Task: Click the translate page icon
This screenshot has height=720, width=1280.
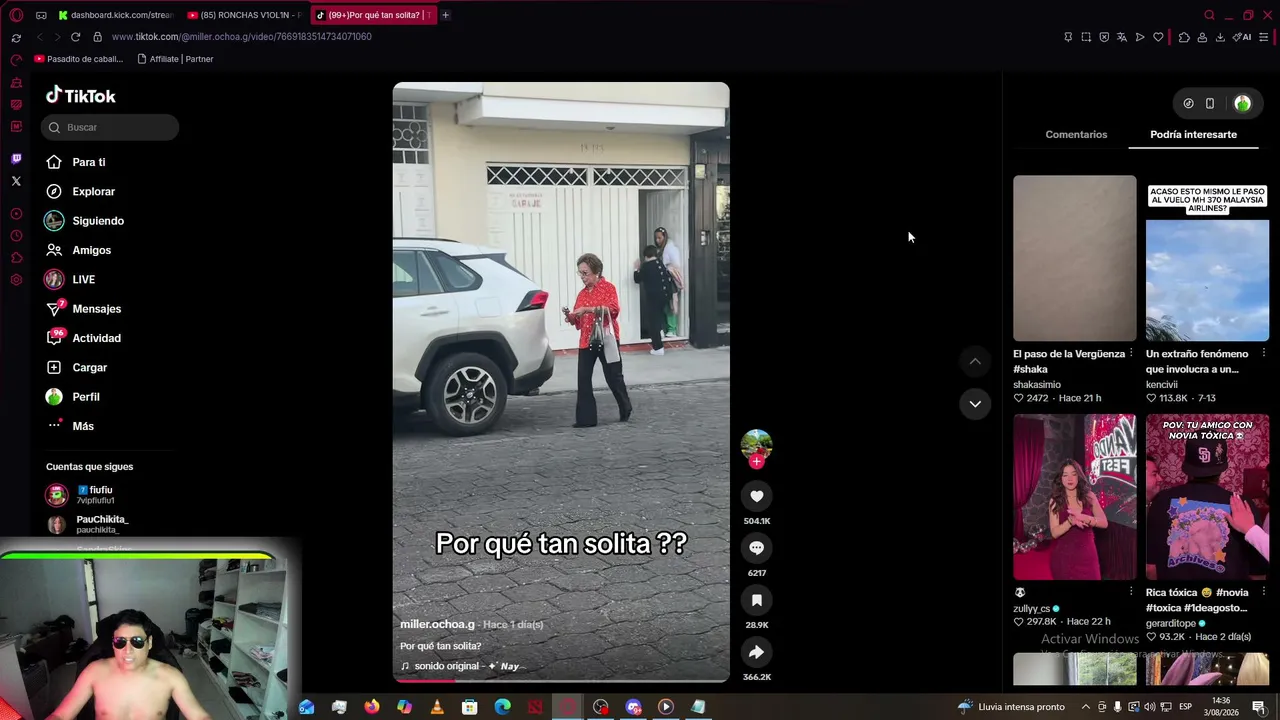Action: pyautogui.click(x=1122, y=37)
